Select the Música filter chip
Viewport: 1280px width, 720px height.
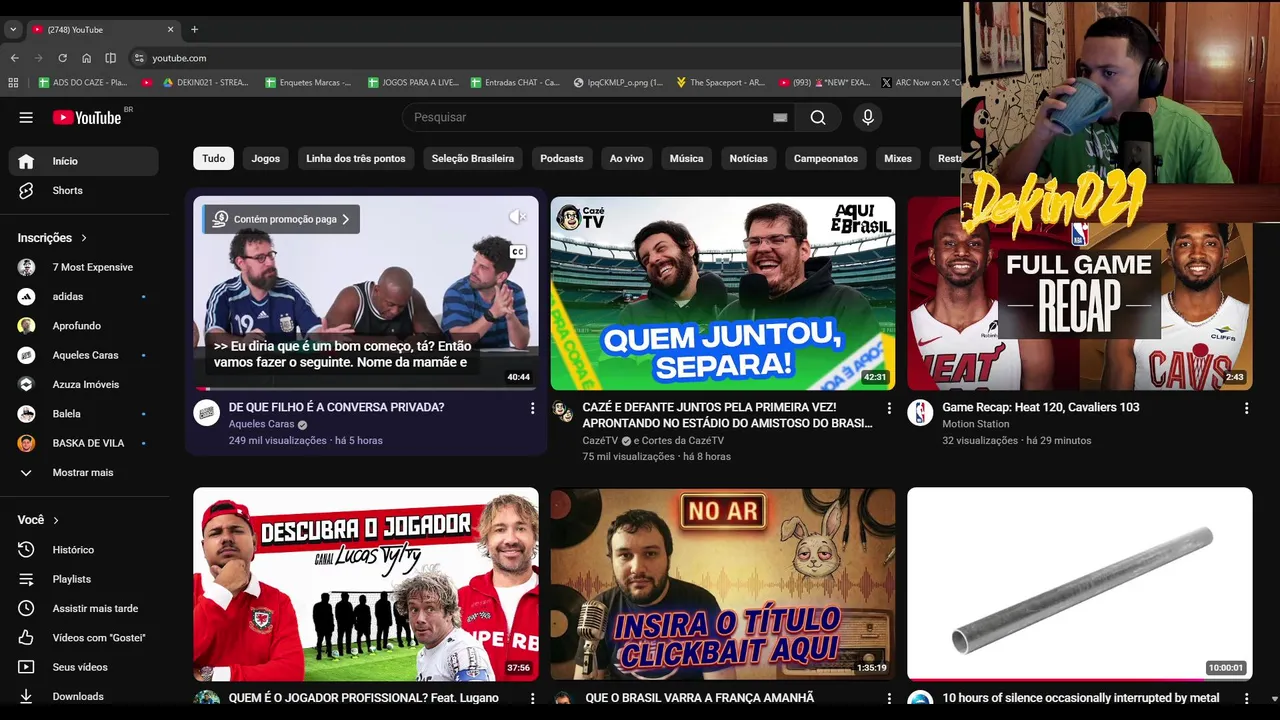click(686, 158)
